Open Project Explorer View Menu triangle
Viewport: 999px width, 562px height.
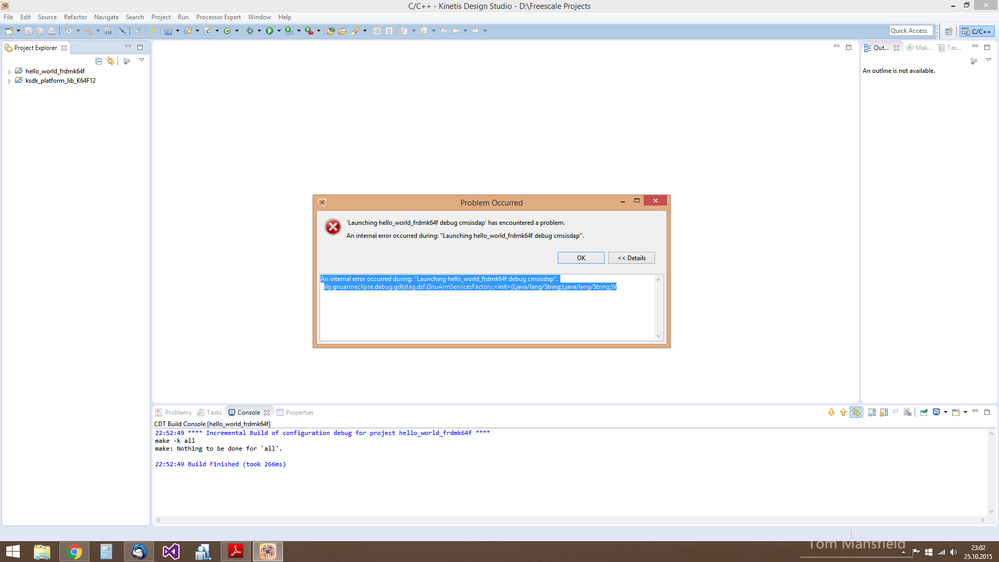[x=141, y=61]
